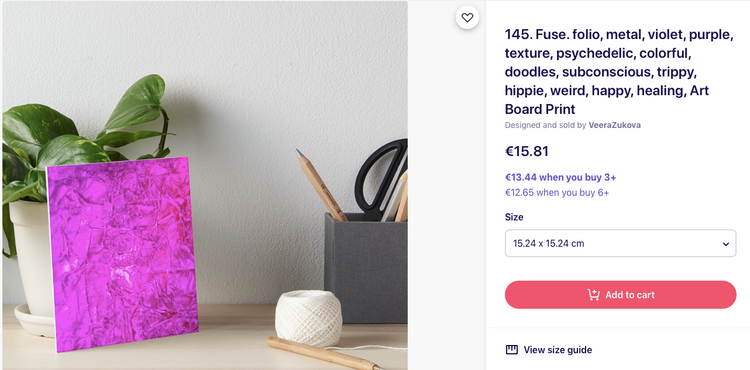Click the purple foil art board print
750x370 pixels.
tap(122, 253)
